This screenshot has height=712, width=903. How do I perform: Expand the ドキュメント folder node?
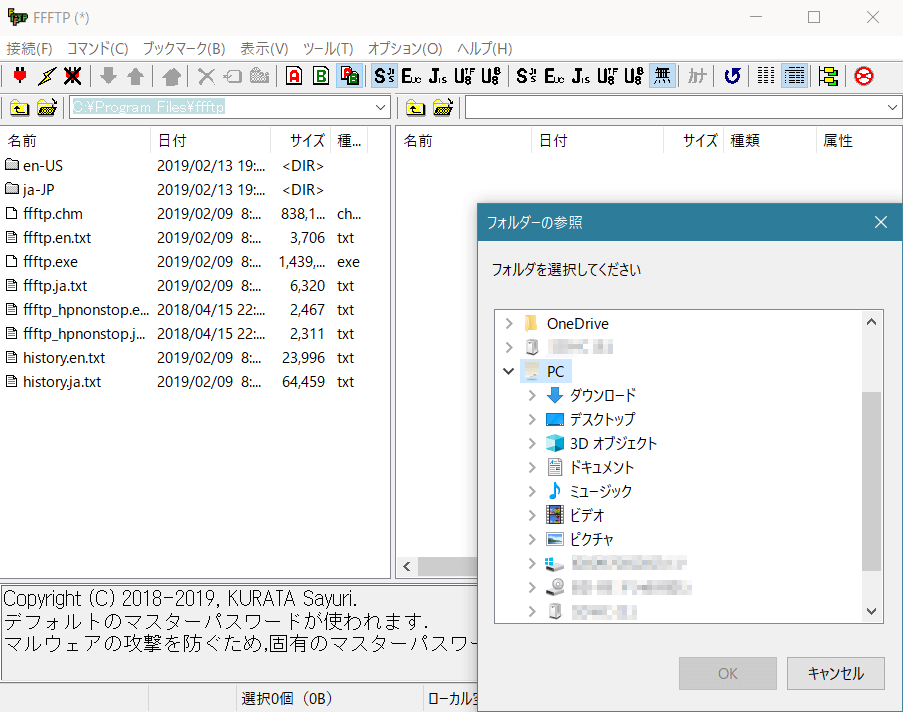(x=532, y=468)
